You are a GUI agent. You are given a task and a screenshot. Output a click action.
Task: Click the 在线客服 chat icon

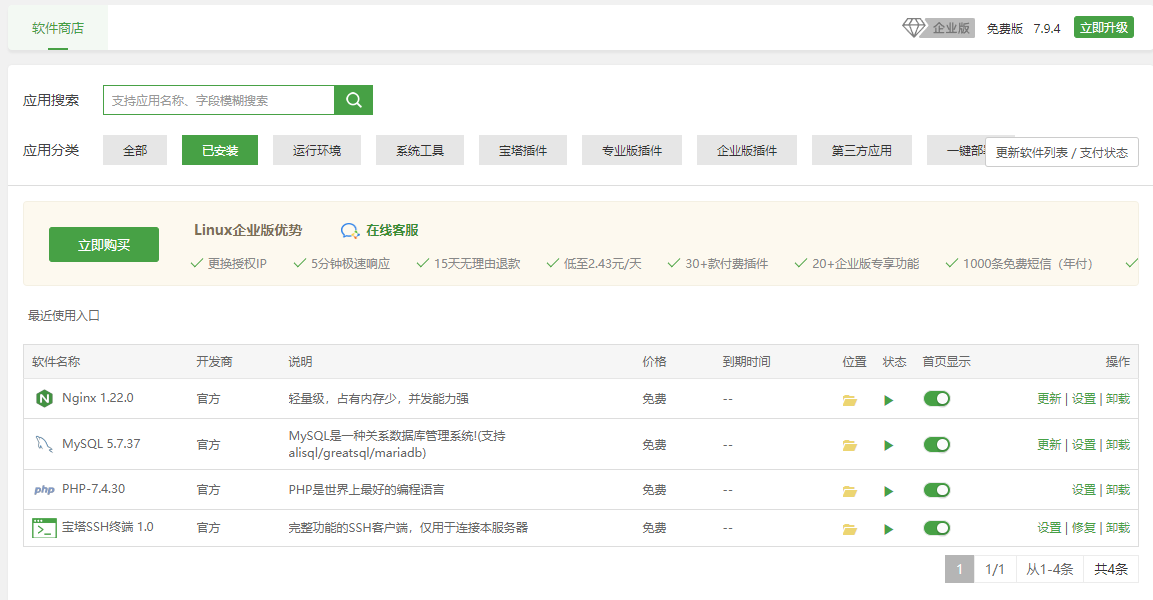(x=350, y=231)
